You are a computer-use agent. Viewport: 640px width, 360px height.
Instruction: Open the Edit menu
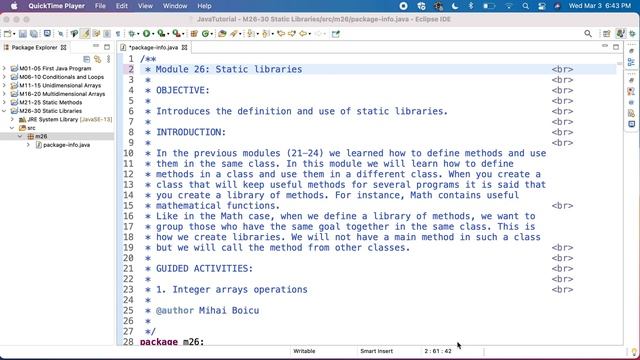click(122, 6)
